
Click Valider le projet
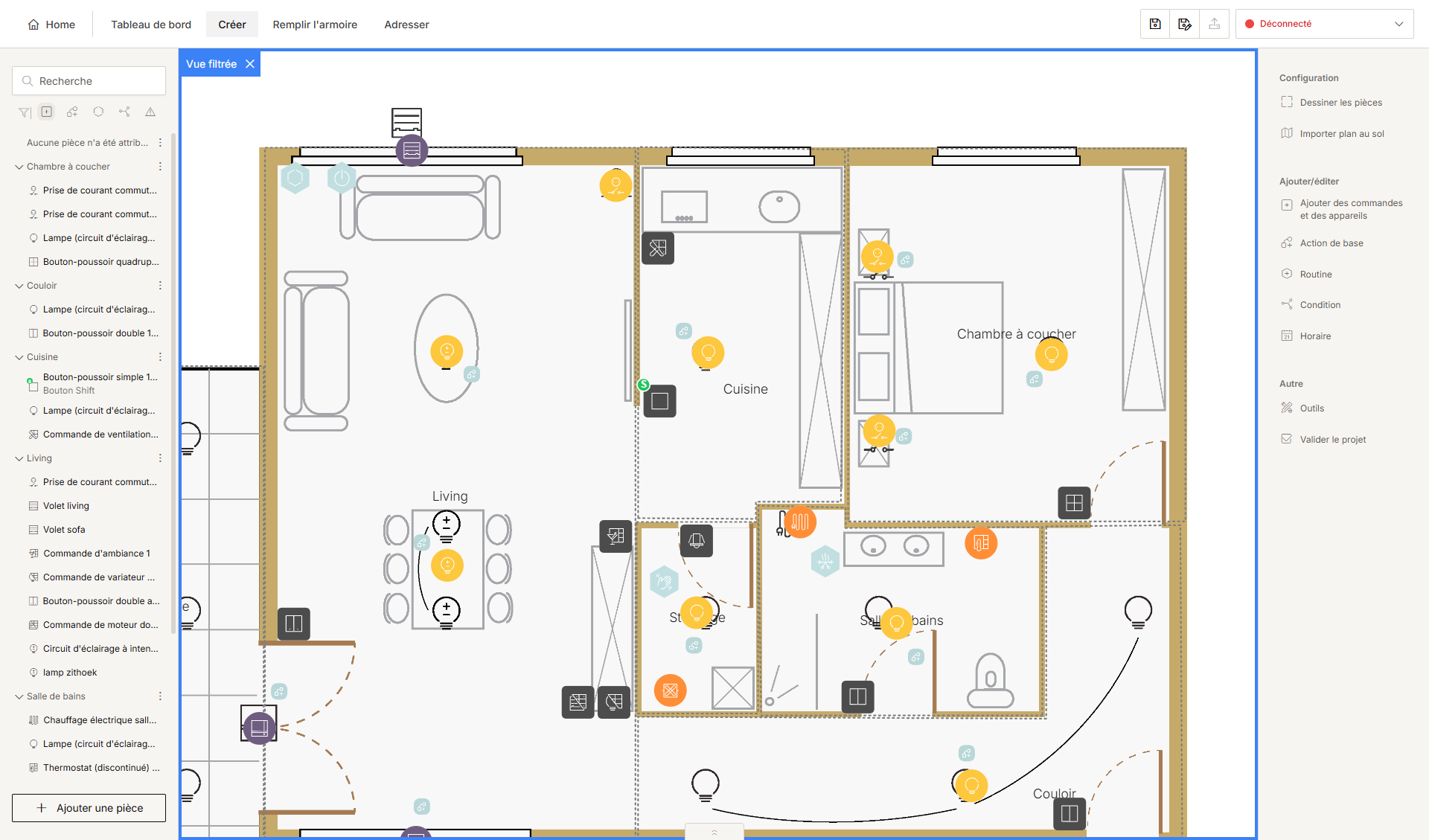(x=1323, y=440)
